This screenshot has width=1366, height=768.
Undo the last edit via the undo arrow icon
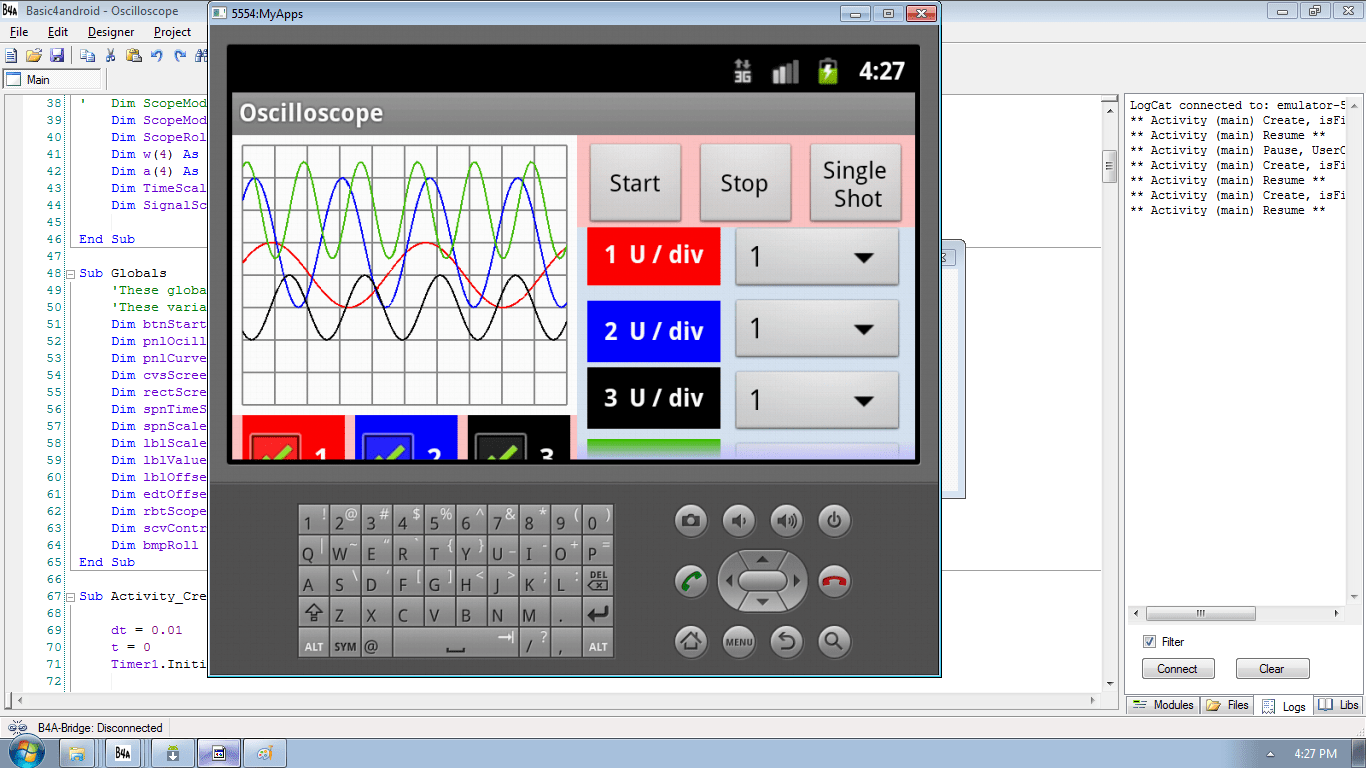pyautogui.click(x=156, y=55)
